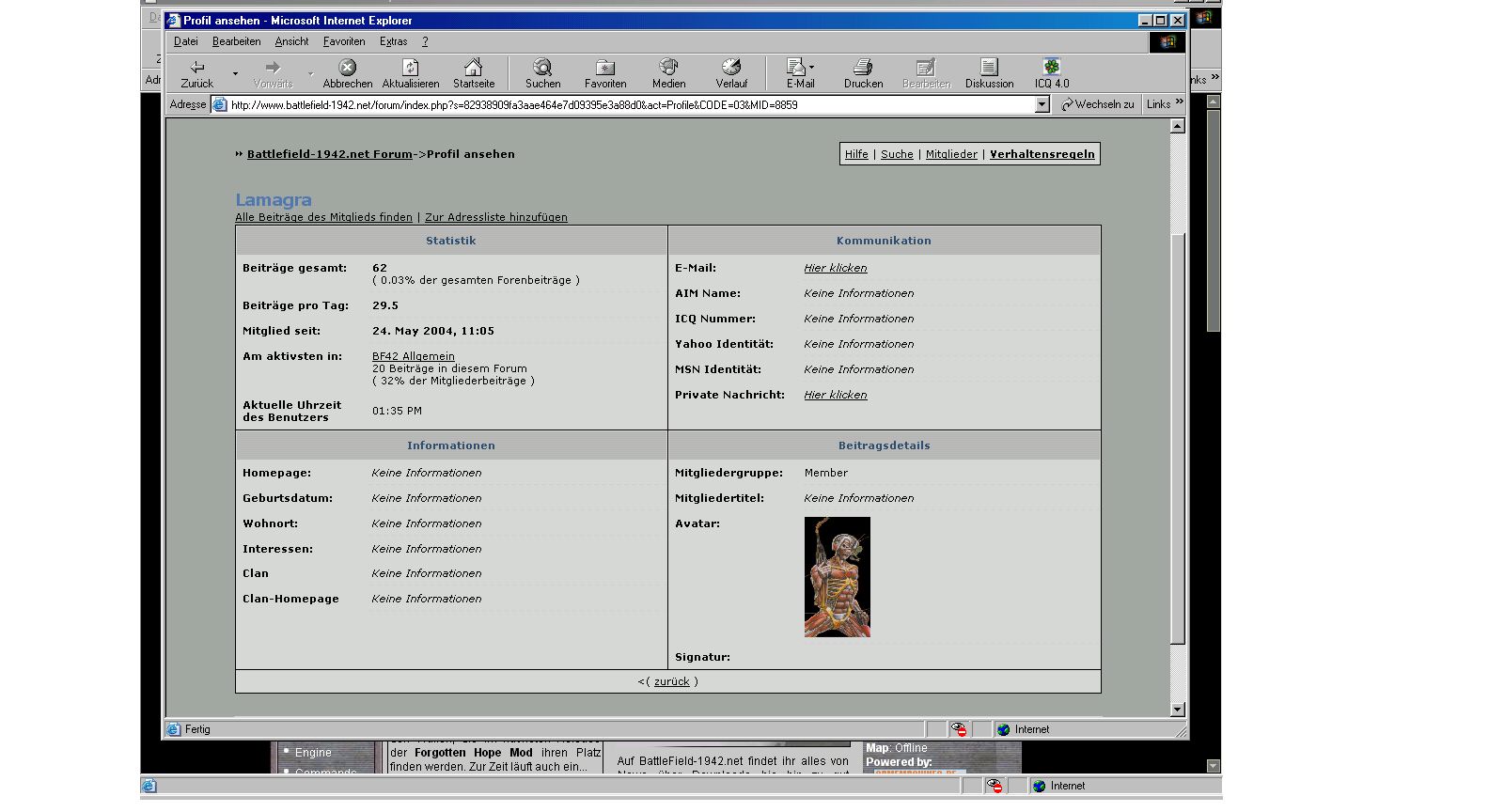Click the Wechseln zu go button
1504x812 pixels.
tap(1098, 105)
